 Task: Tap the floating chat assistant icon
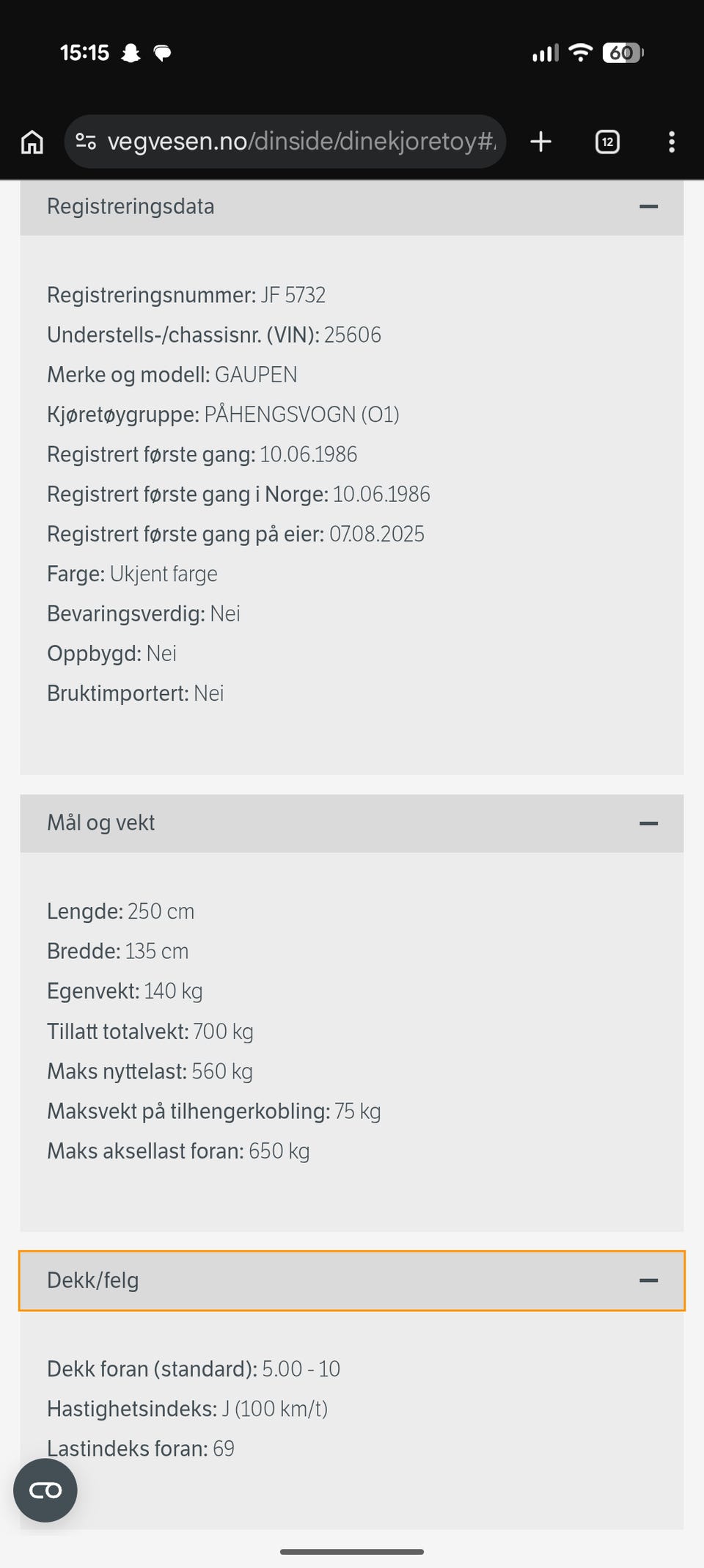pyautogui.click(x=45, y=1490)
